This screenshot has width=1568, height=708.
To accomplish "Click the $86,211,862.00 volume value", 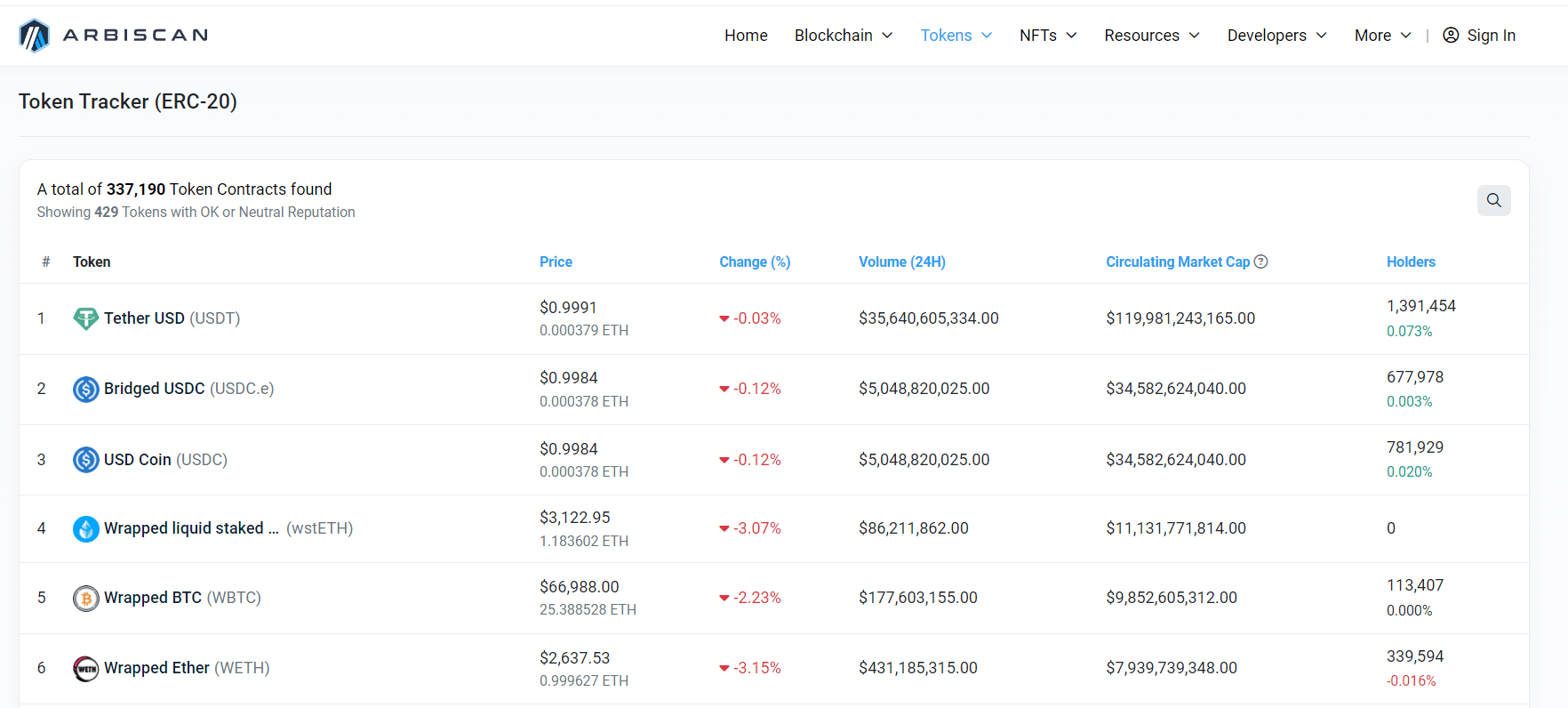I will (914, 528).
